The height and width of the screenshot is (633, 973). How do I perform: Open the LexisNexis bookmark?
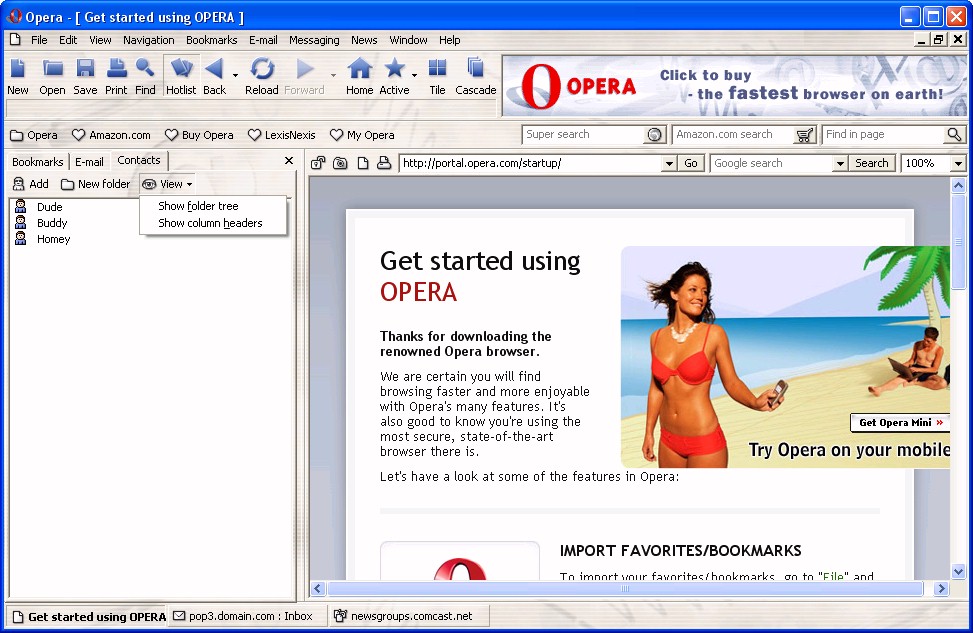(282, 135)
